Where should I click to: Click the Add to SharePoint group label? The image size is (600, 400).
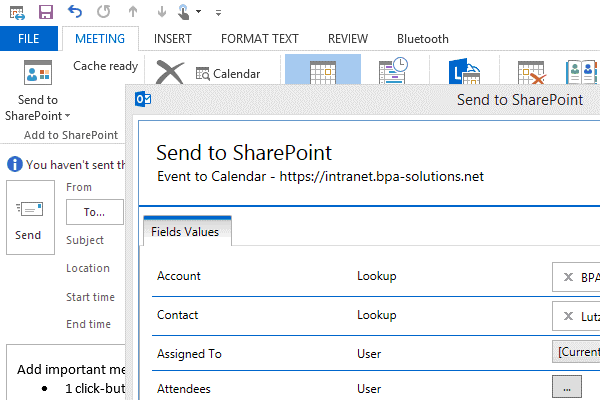pyautogui.click(x=71, y=135)
